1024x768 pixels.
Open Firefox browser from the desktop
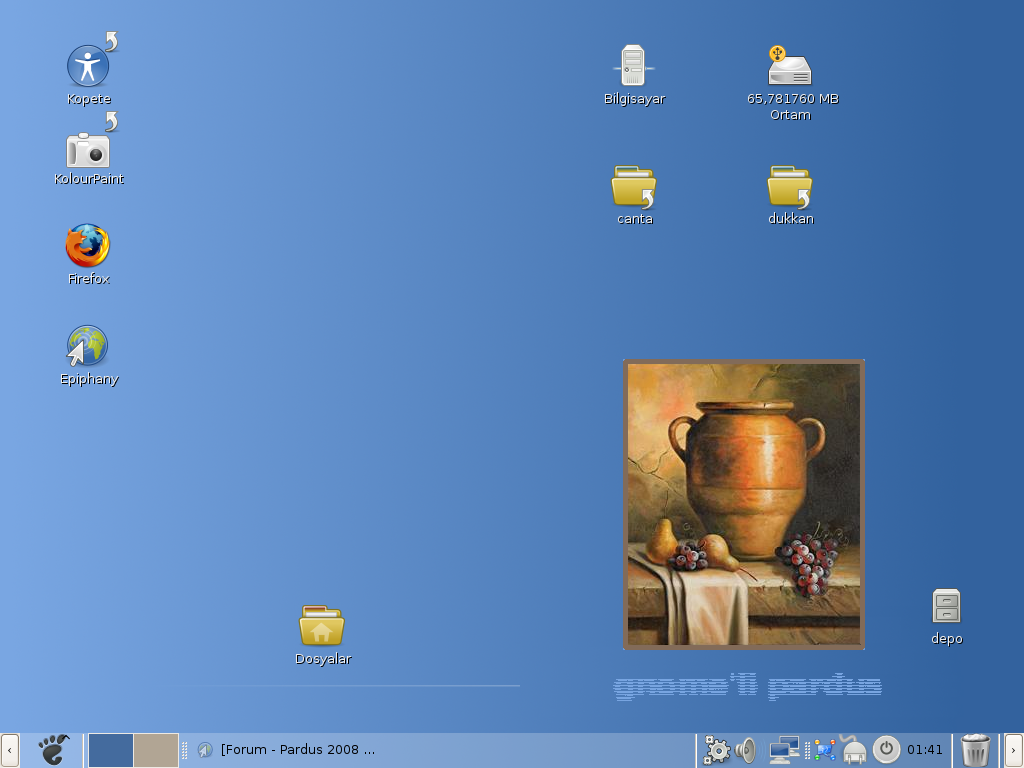pyautogui.click(x=88, y=246)
